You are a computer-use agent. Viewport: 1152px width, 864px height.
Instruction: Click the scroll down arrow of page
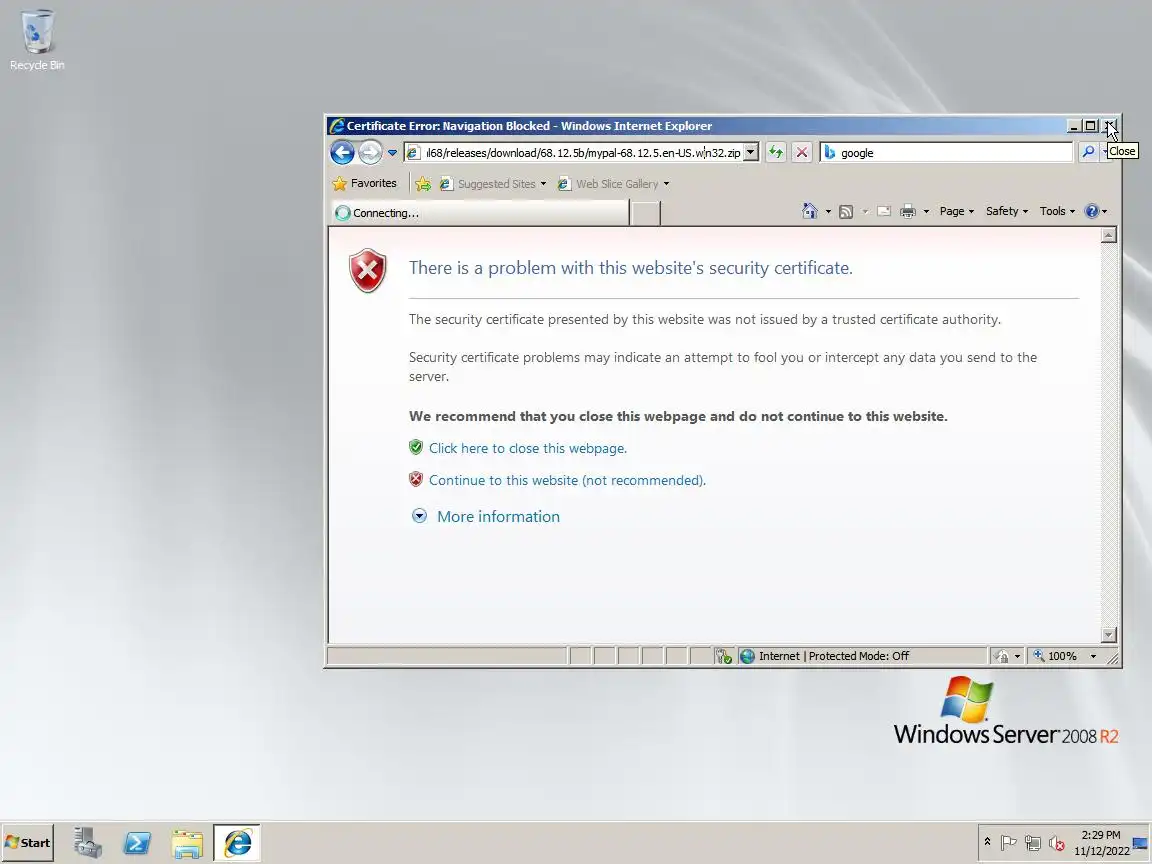[x=1109, y=635]
